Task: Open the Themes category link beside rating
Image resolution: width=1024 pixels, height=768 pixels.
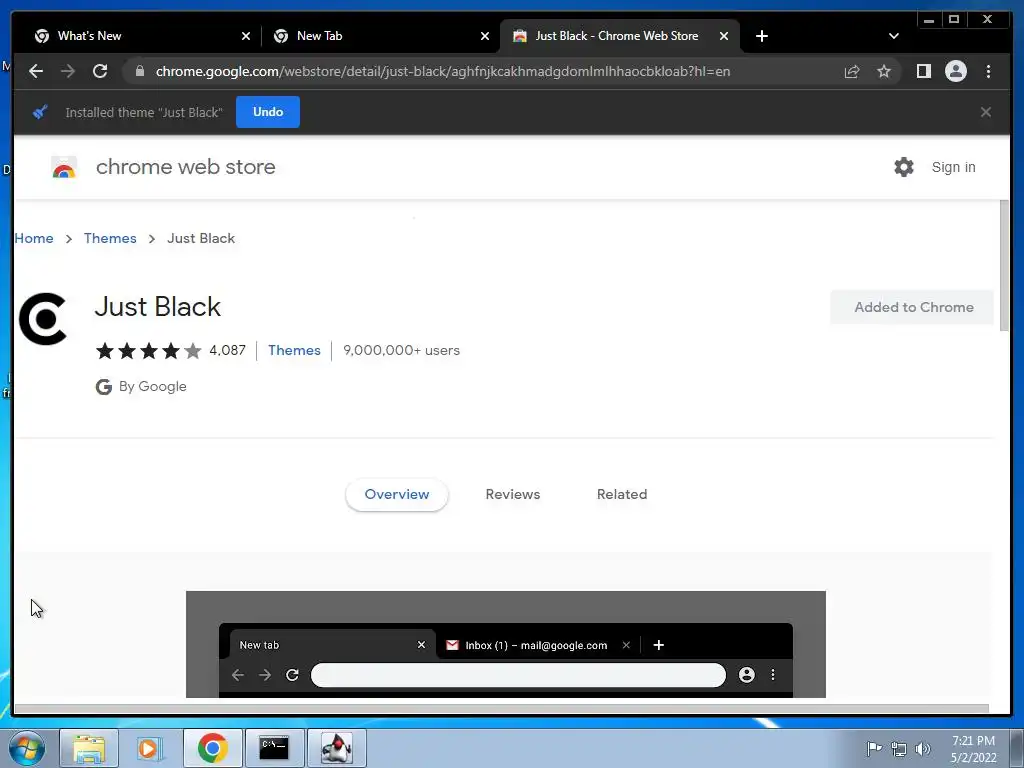Action: [294, 350]
